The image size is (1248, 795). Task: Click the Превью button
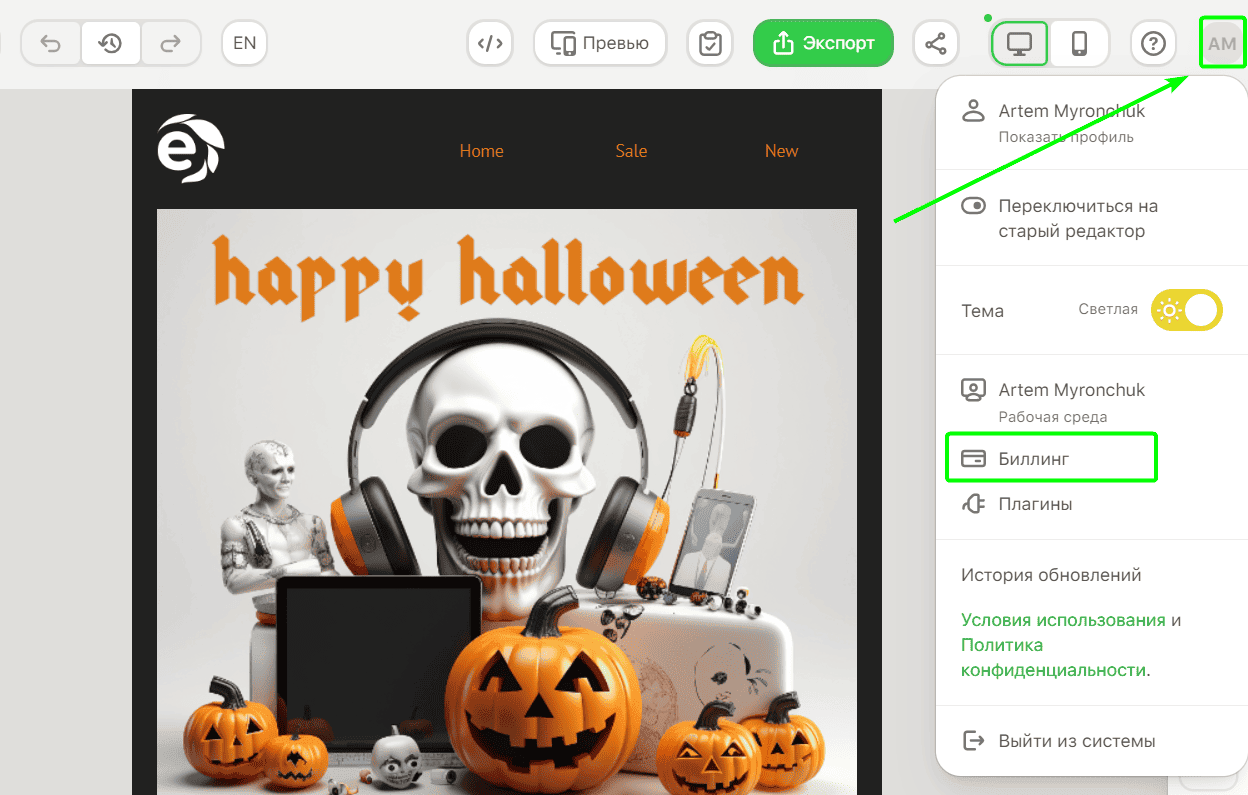(600, 43)
